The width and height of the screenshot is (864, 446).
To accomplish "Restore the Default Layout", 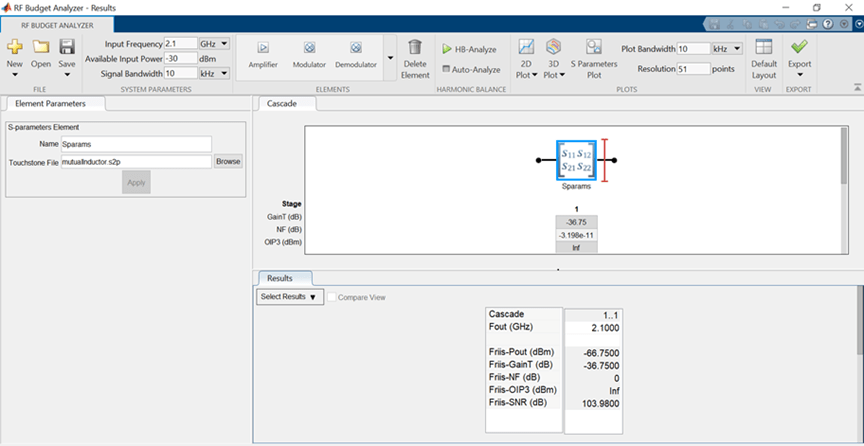I will pyautogui.click(x=764, y=57).
